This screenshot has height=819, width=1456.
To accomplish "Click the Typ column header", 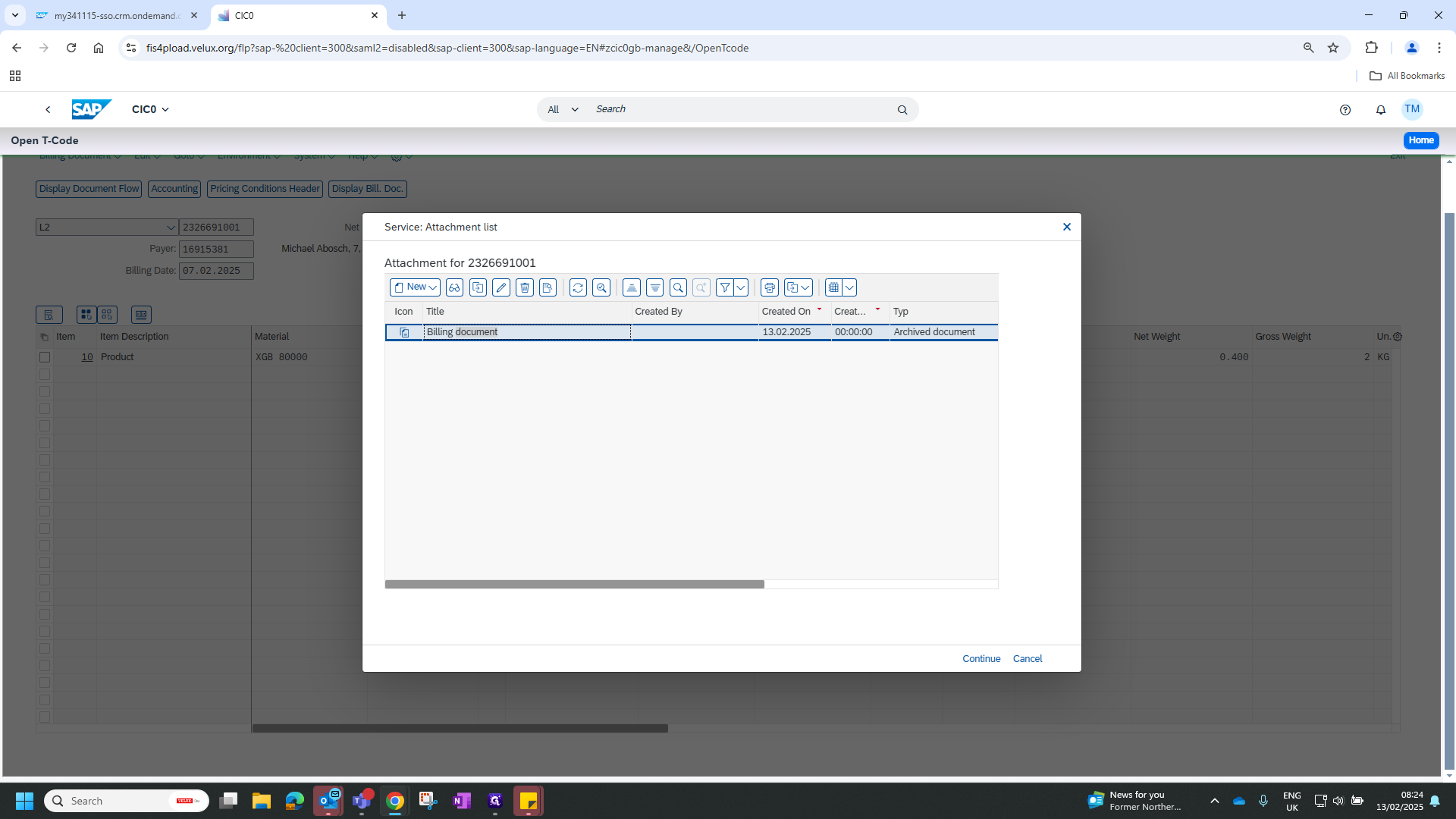I will [x=943, y=312].
